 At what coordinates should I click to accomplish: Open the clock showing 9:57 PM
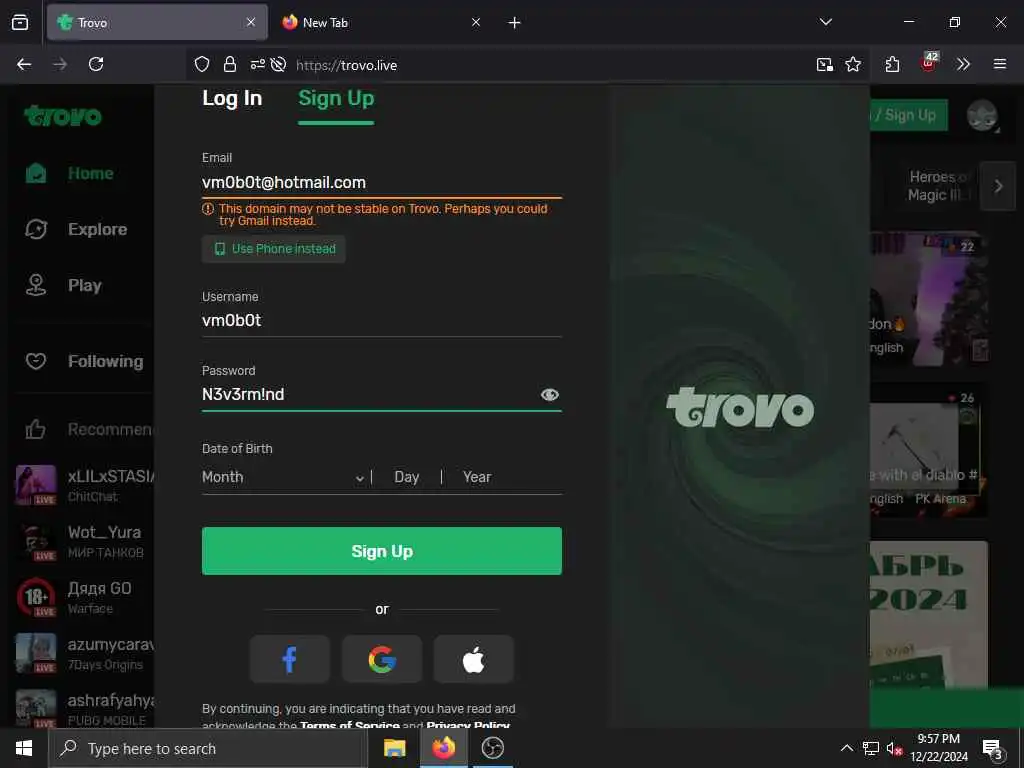click(938, 748)
